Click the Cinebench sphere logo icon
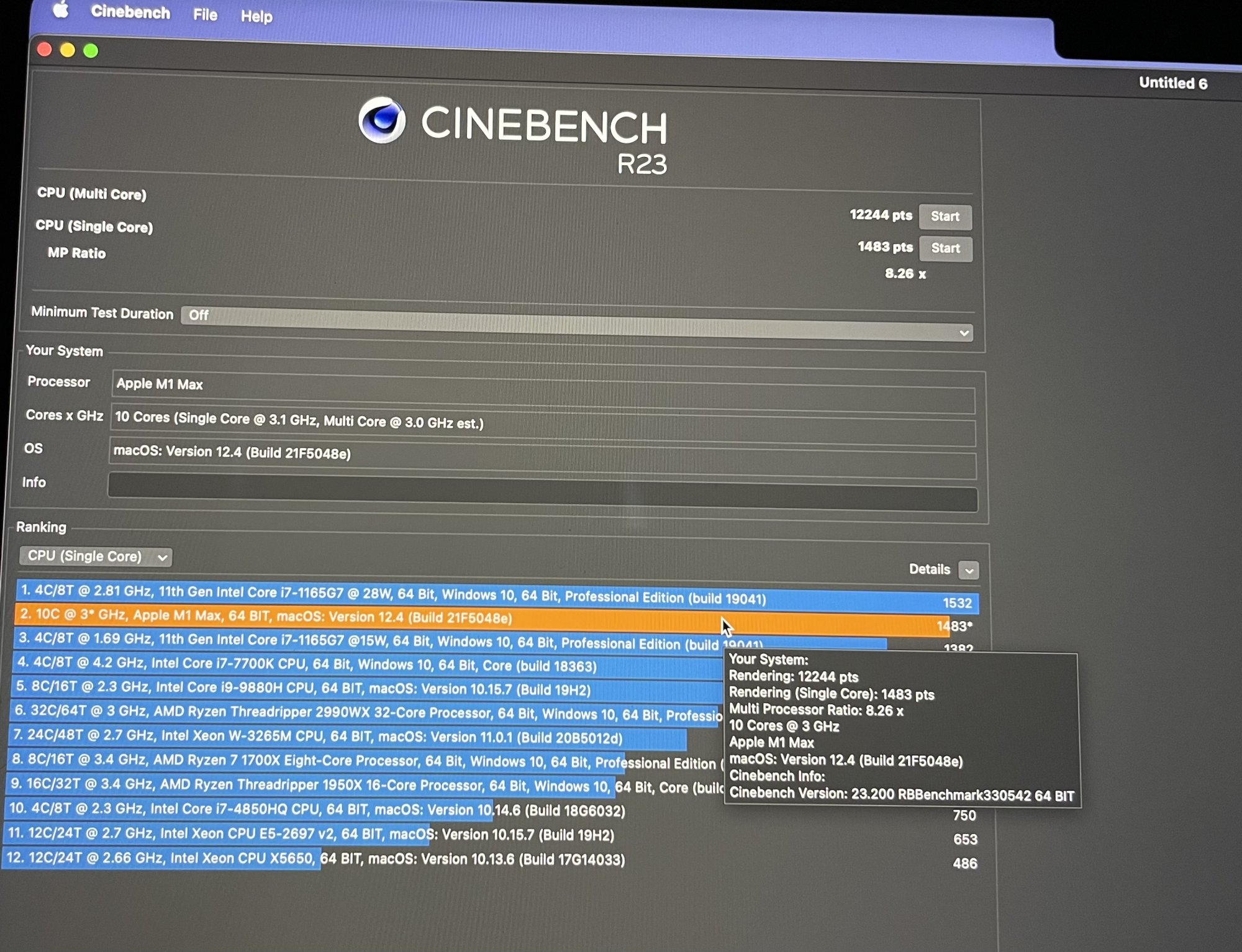Viewport: 1242px width, 952px height. click(x=381, y=119)
